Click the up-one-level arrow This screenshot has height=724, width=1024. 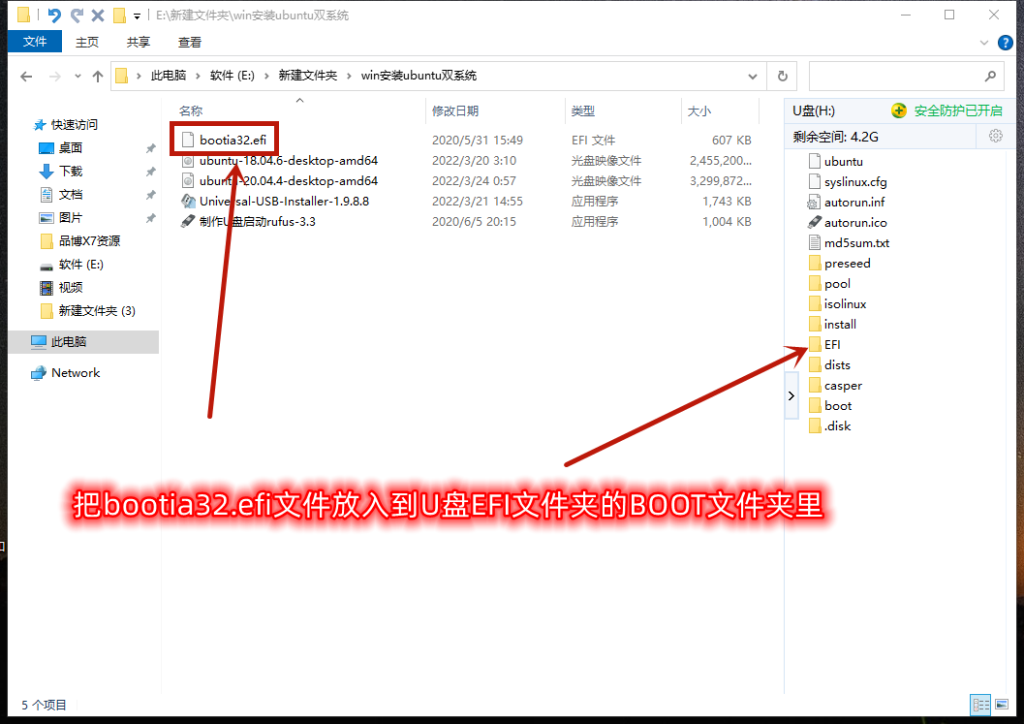pos(97,76)
